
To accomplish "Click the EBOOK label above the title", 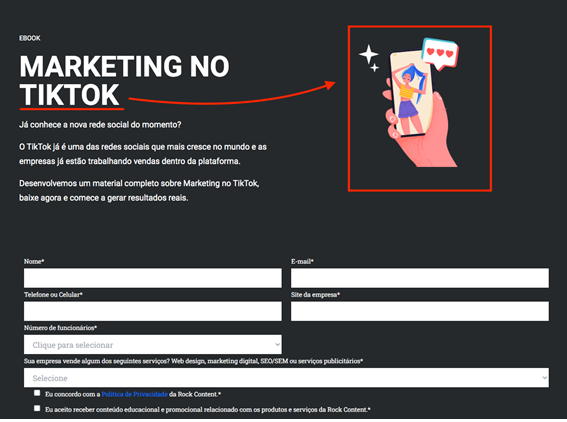I will [x=30, y=38].
